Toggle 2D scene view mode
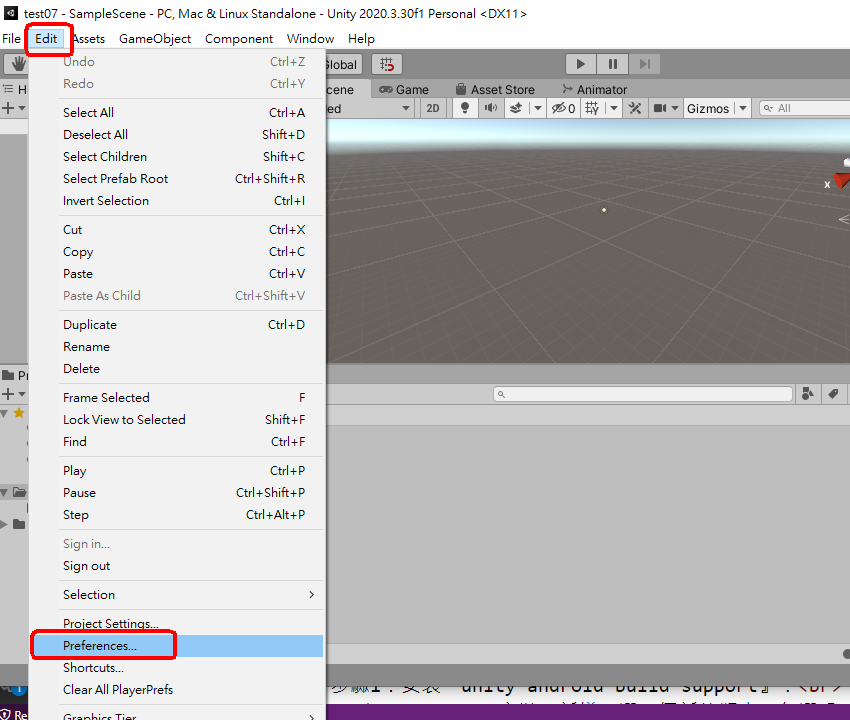850x720 pixels. [433, 108]
